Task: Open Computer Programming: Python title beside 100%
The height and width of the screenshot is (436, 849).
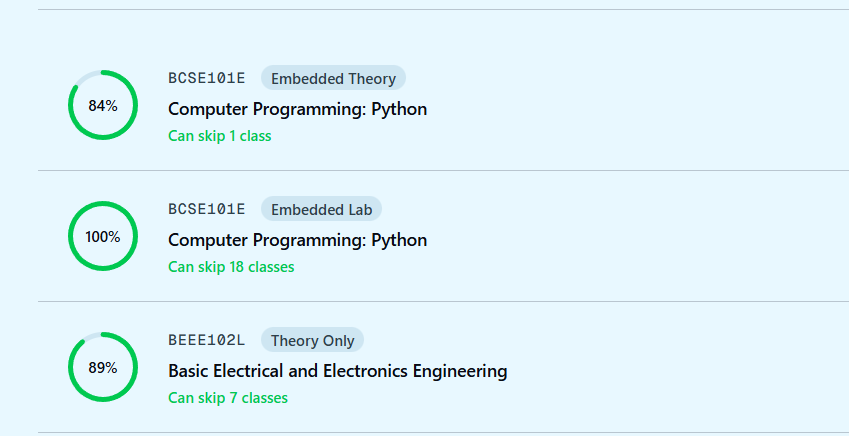Action: (297, 240)
